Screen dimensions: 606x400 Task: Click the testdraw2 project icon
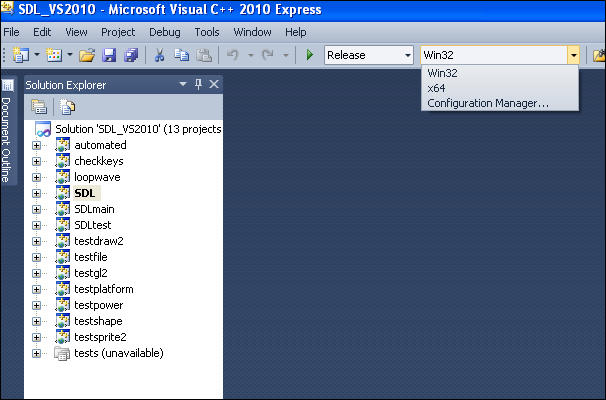click(62, 241)
